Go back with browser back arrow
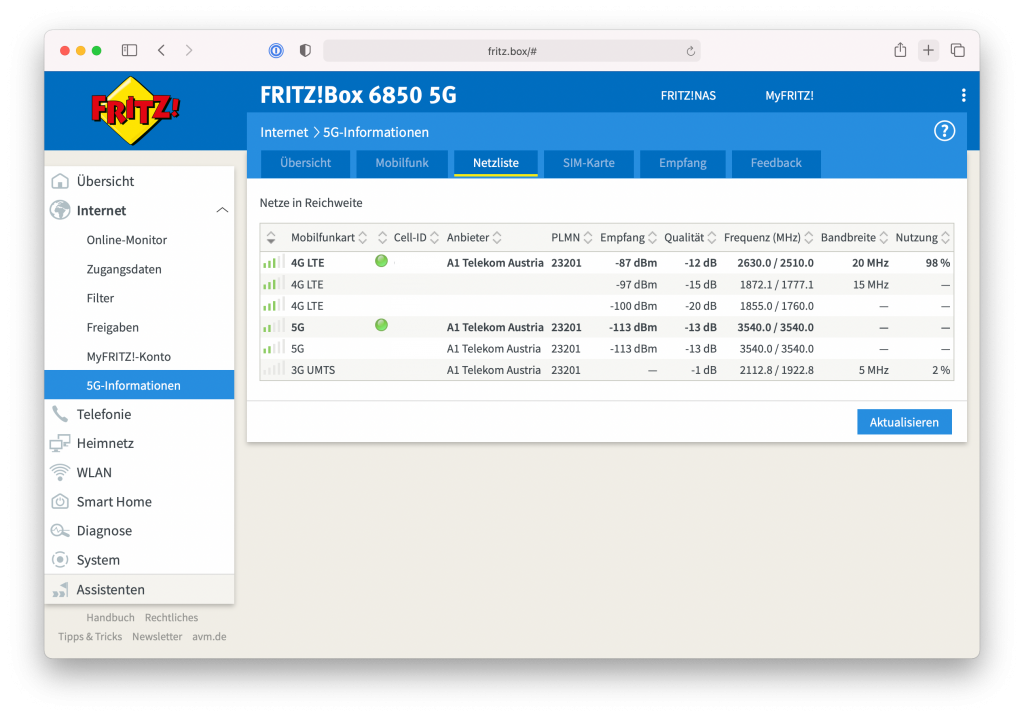 [x=161, y=50]
